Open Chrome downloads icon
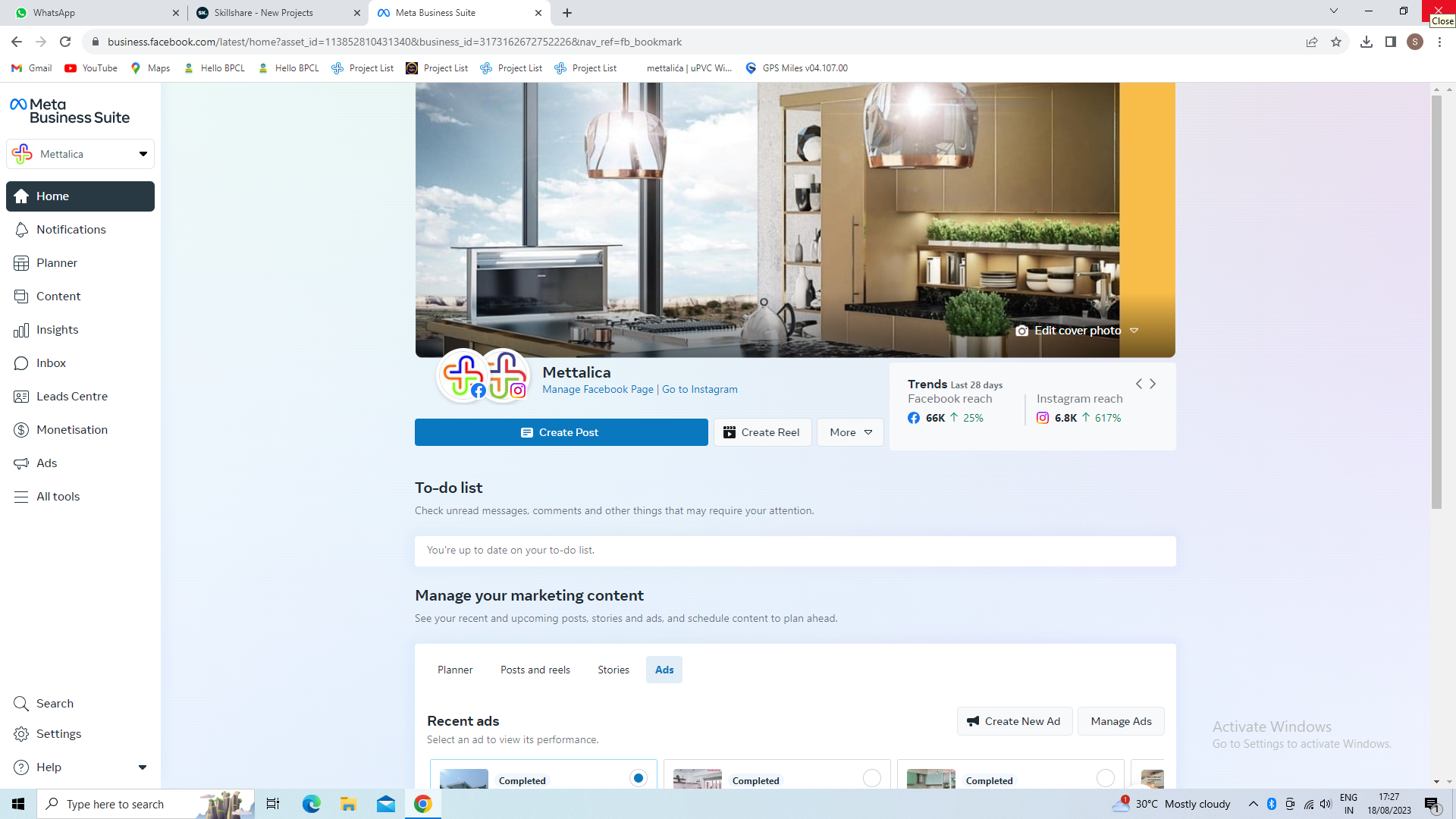 click(1367, 42)
